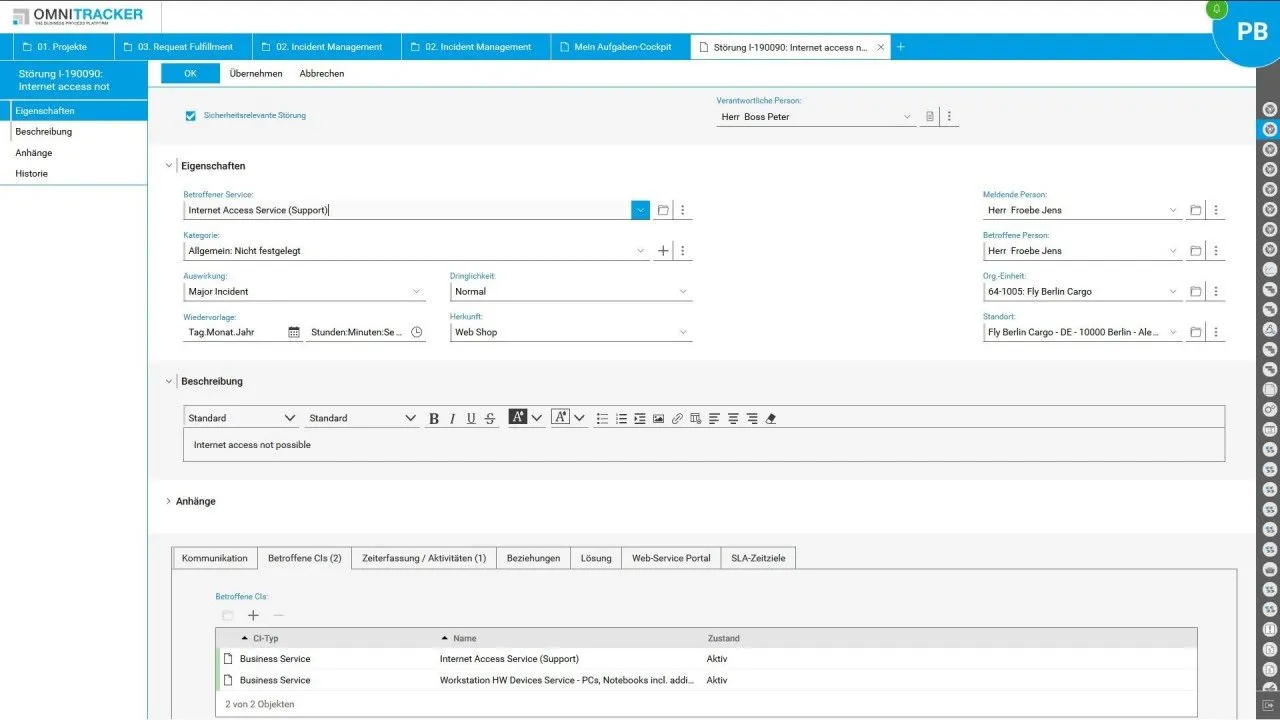This screenshot has width=1280, height=720.
Task: Open the Wiedervorlage clock time picker
Action: point(417,332)
